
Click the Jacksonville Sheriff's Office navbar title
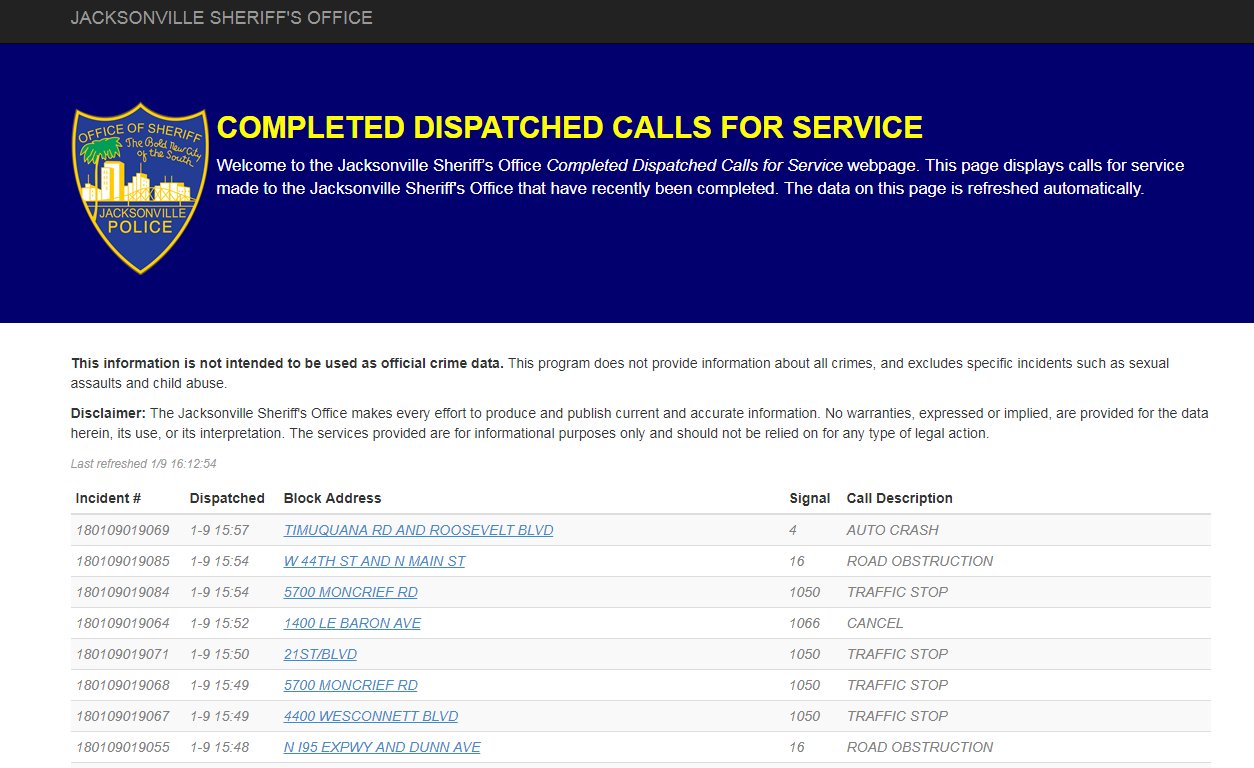(x=221, y=18)
